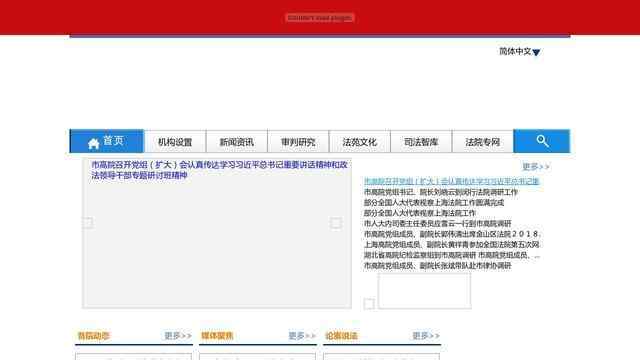Screen dimensions: 640x360
Task: Open the 法苑文化 menu
Action: click(360, 142)
